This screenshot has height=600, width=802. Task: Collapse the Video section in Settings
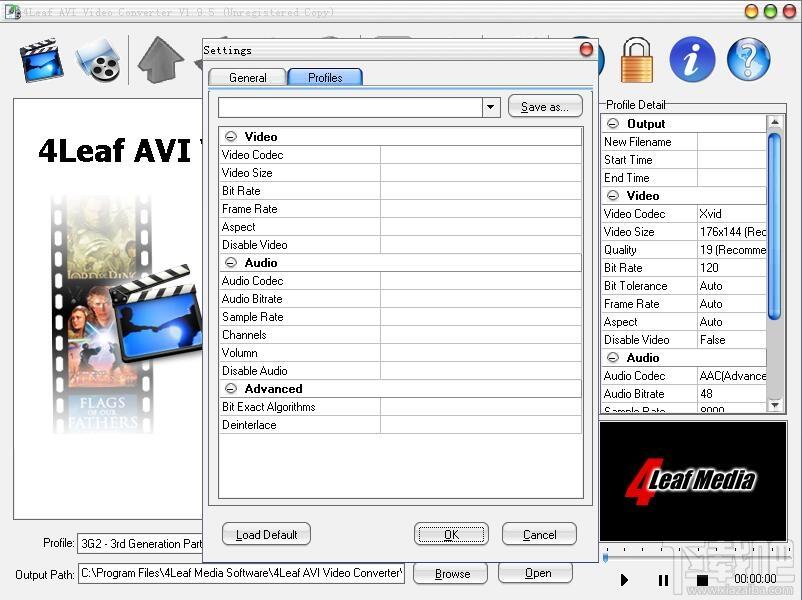231,137
